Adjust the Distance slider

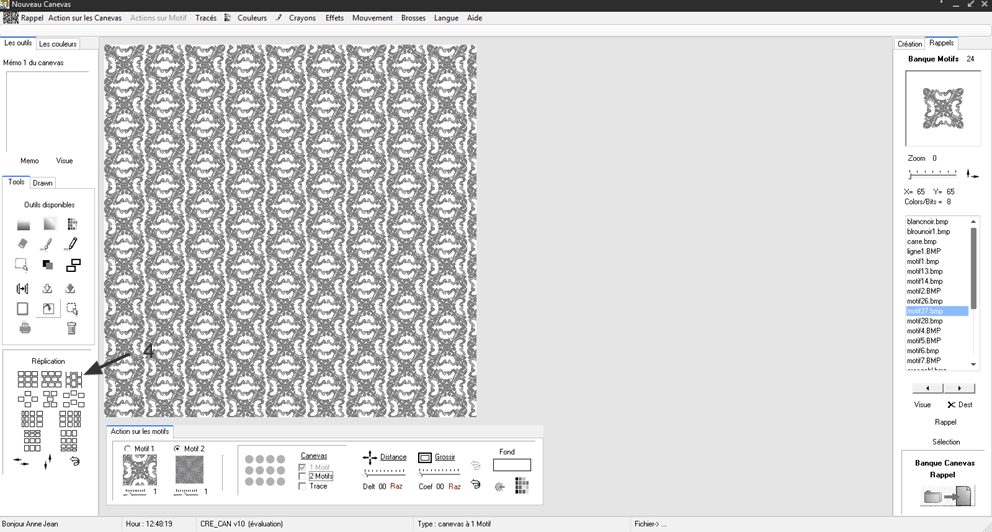(x=385, y=472)
